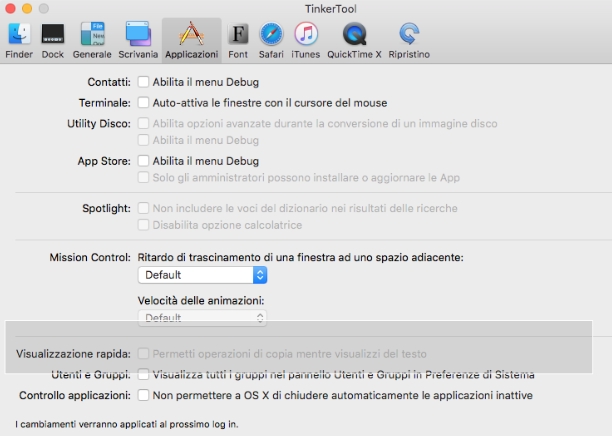Open the Scrivania pane

pos(138,41)
